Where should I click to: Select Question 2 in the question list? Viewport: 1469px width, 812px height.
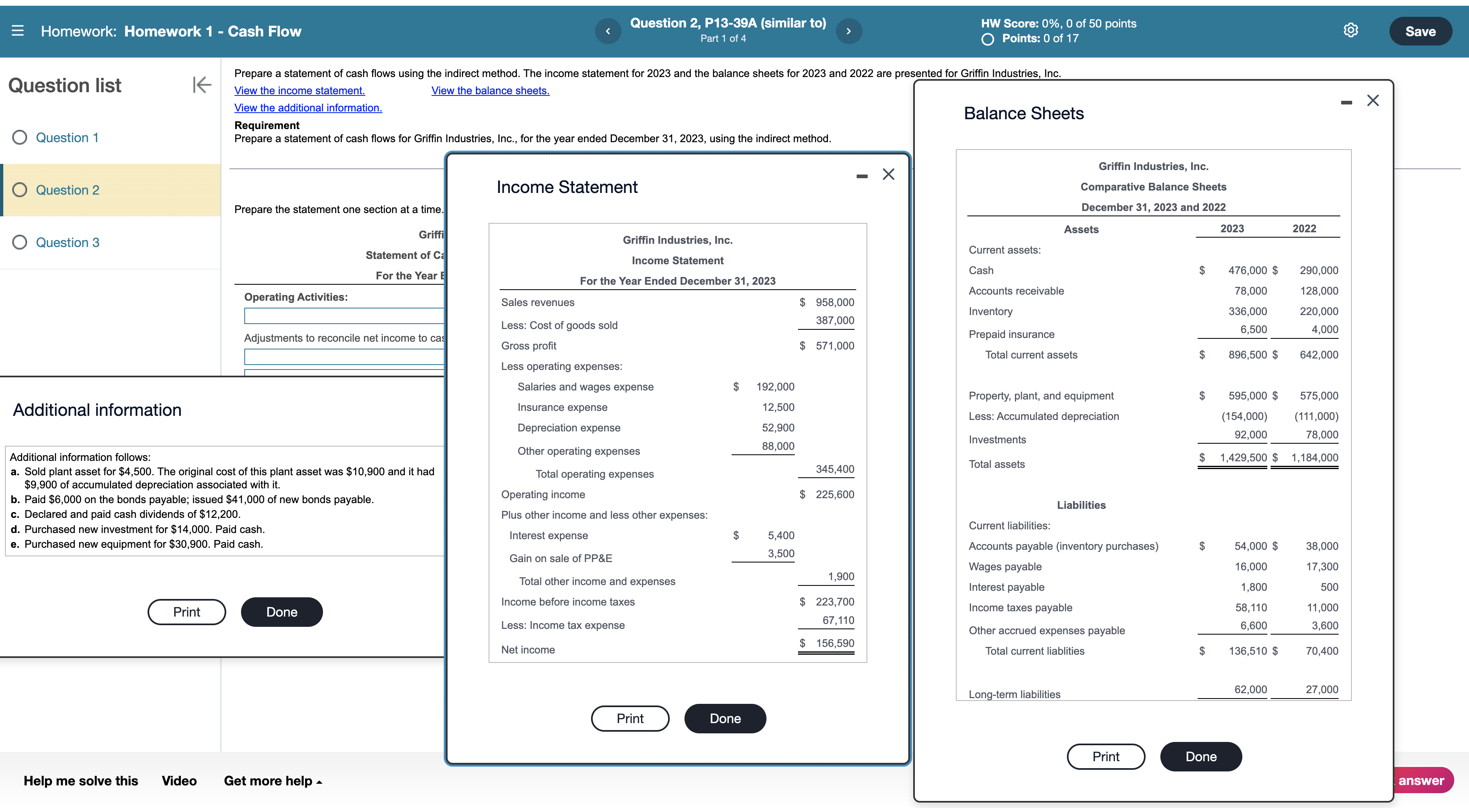point(67,190)
